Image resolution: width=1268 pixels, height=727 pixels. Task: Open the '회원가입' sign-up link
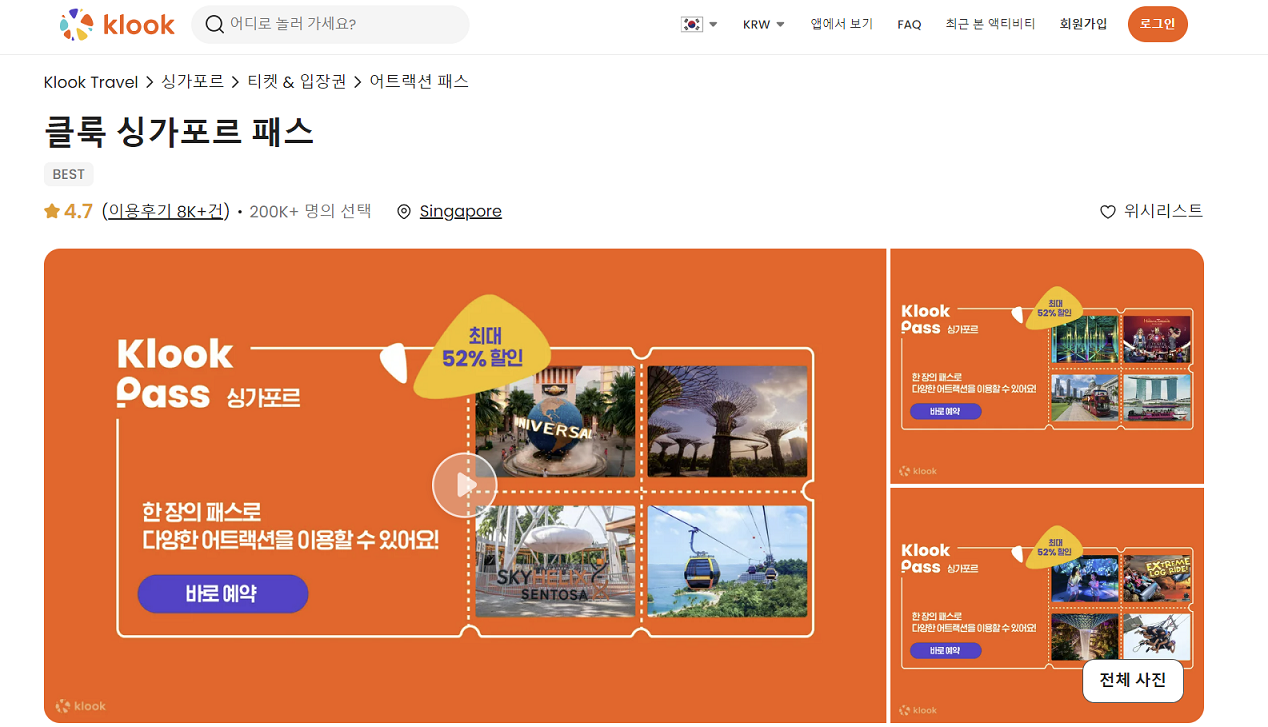tap(1083, 24)
